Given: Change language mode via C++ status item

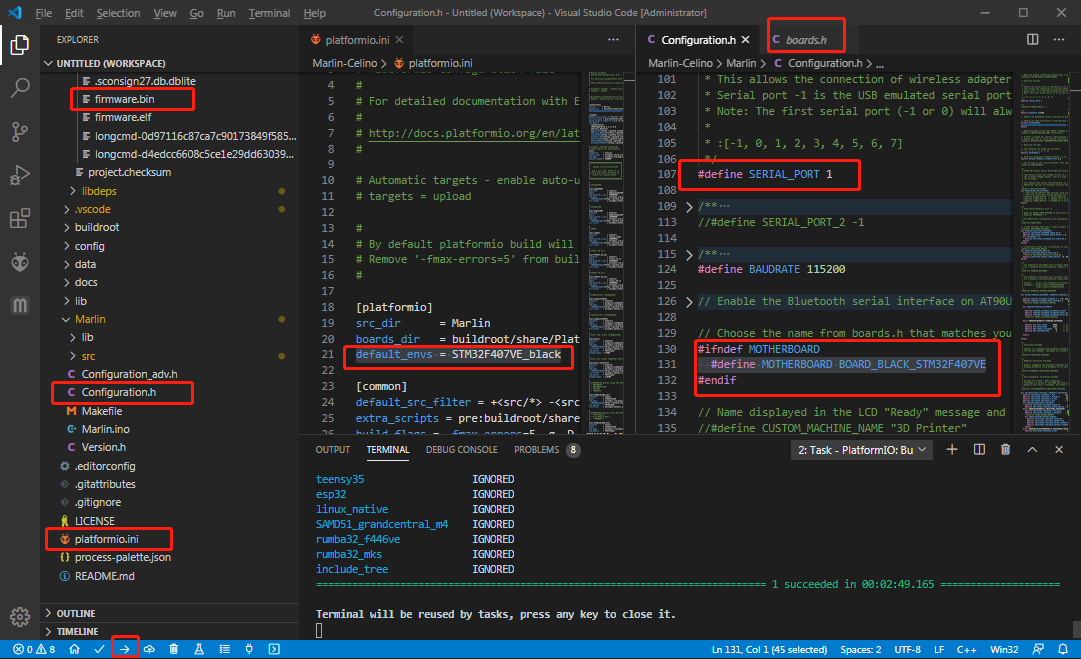Looking at the screenshot, I should 966,649.
